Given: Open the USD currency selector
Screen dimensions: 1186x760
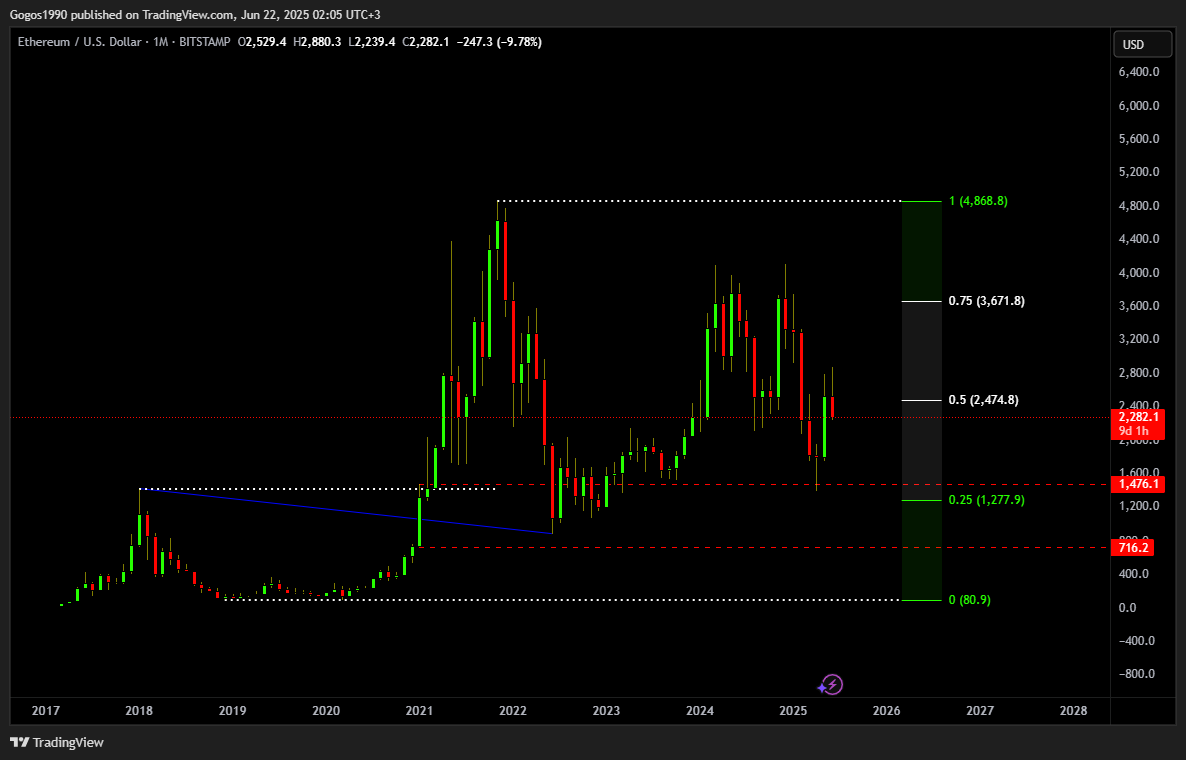Looking at the screenshot, I should coord(1142,45).
